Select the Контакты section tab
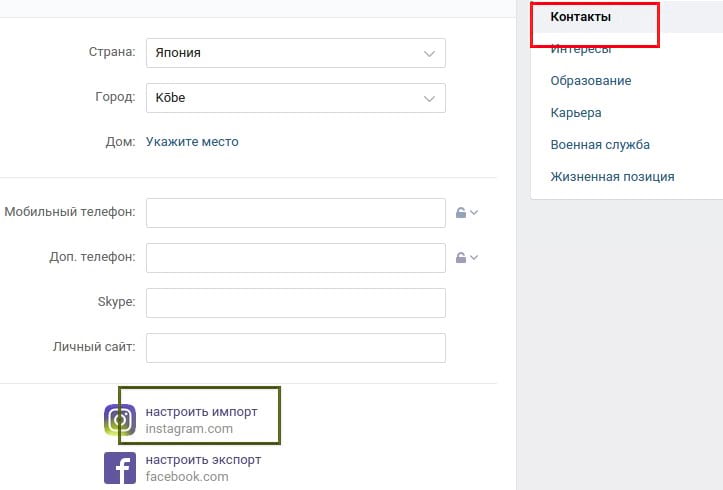 581,17
